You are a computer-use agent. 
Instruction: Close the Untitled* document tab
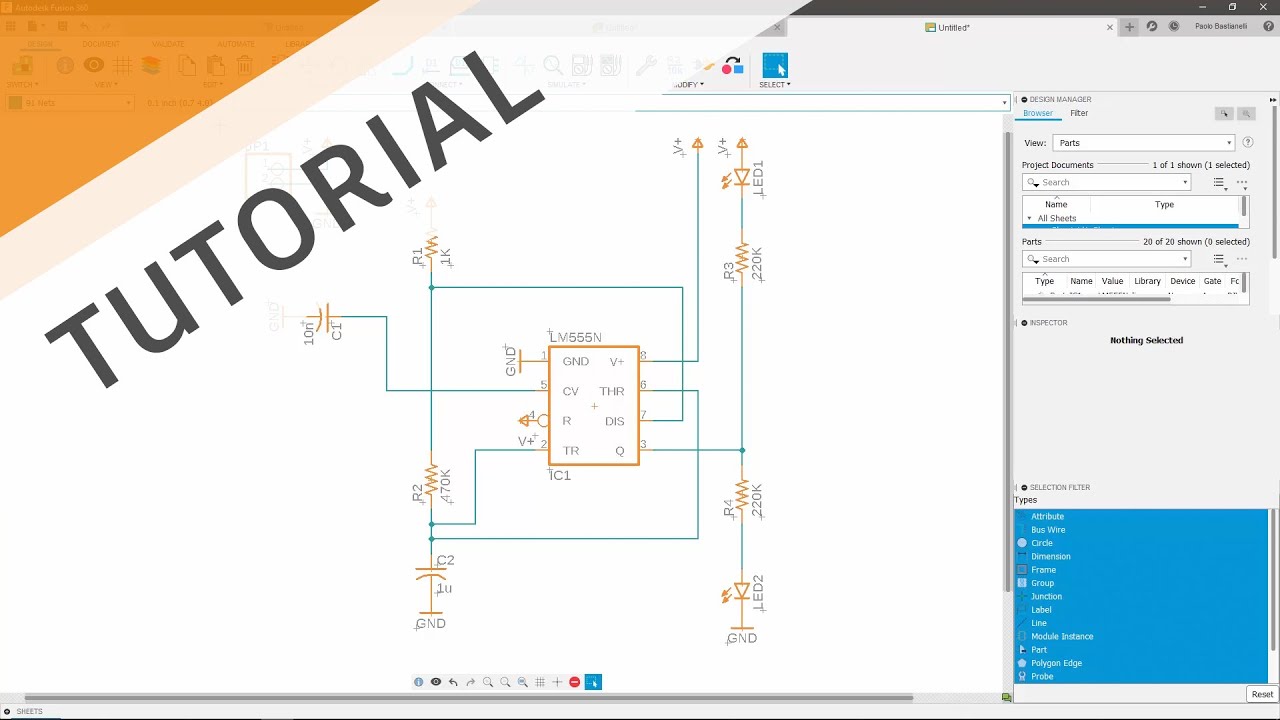1109,28
